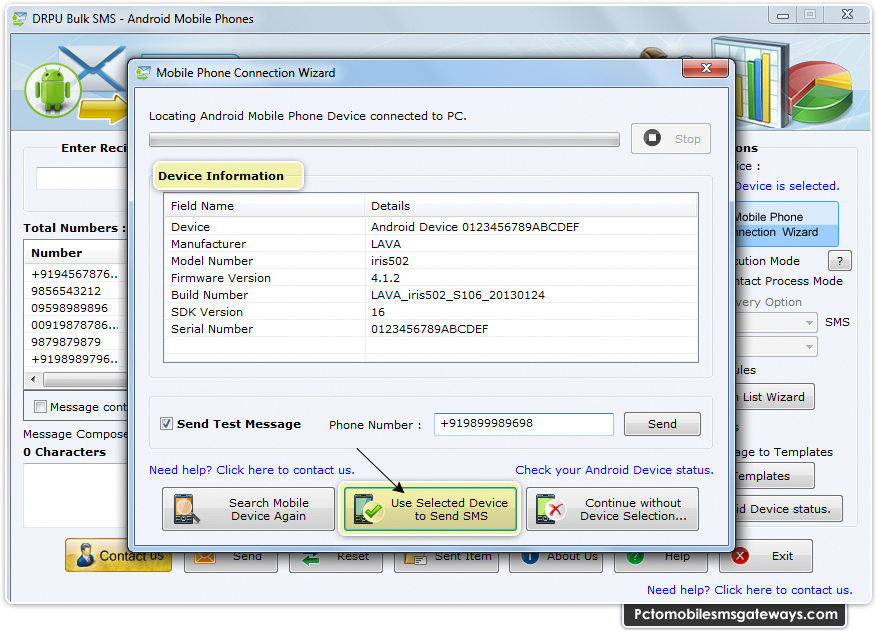Click Continue without Device Selection button
The image size is (877, 631).
click(x=612, y=509)
